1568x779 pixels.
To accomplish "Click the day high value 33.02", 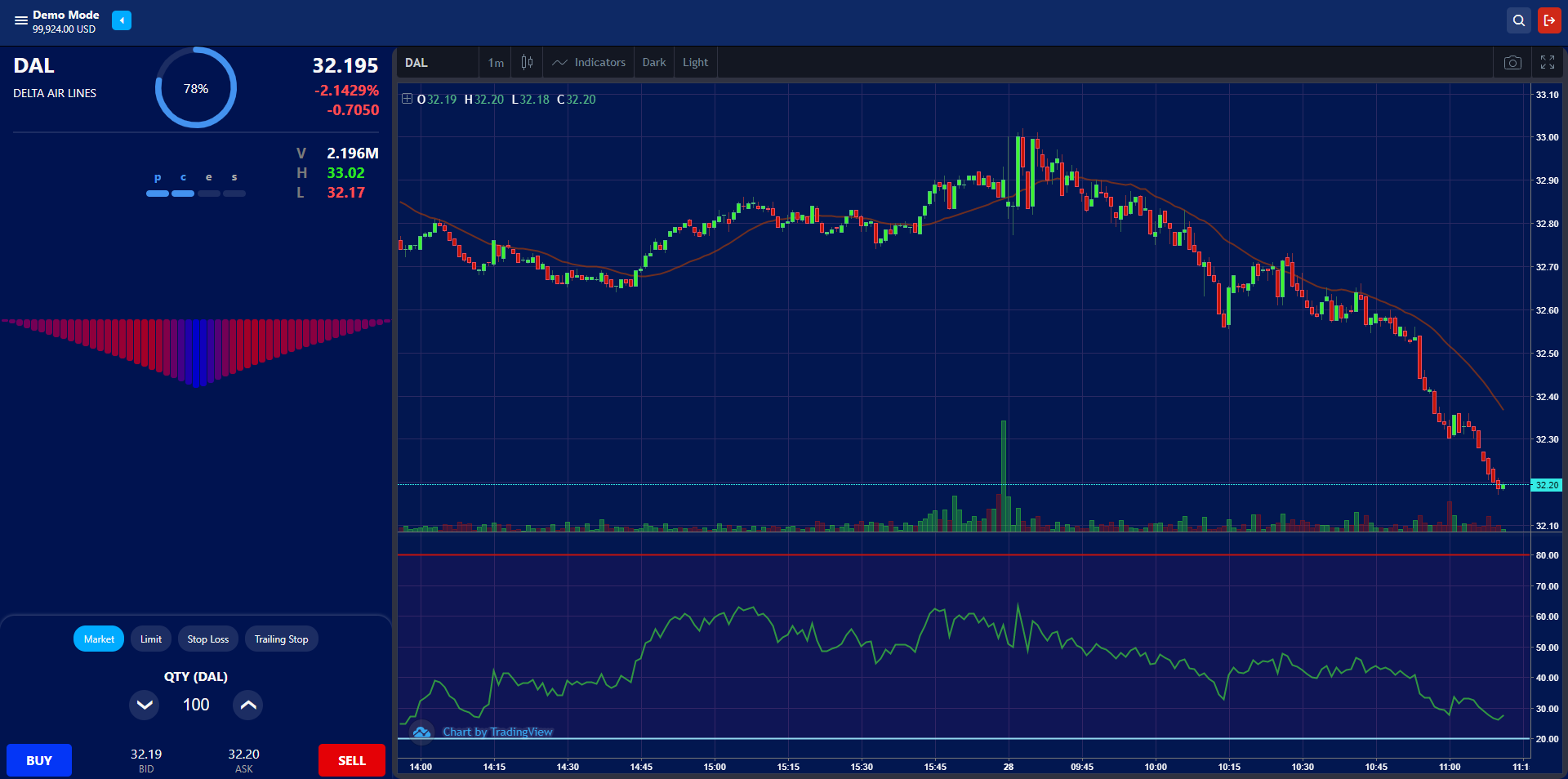I will pyautogui.click(x=345, y=172).
